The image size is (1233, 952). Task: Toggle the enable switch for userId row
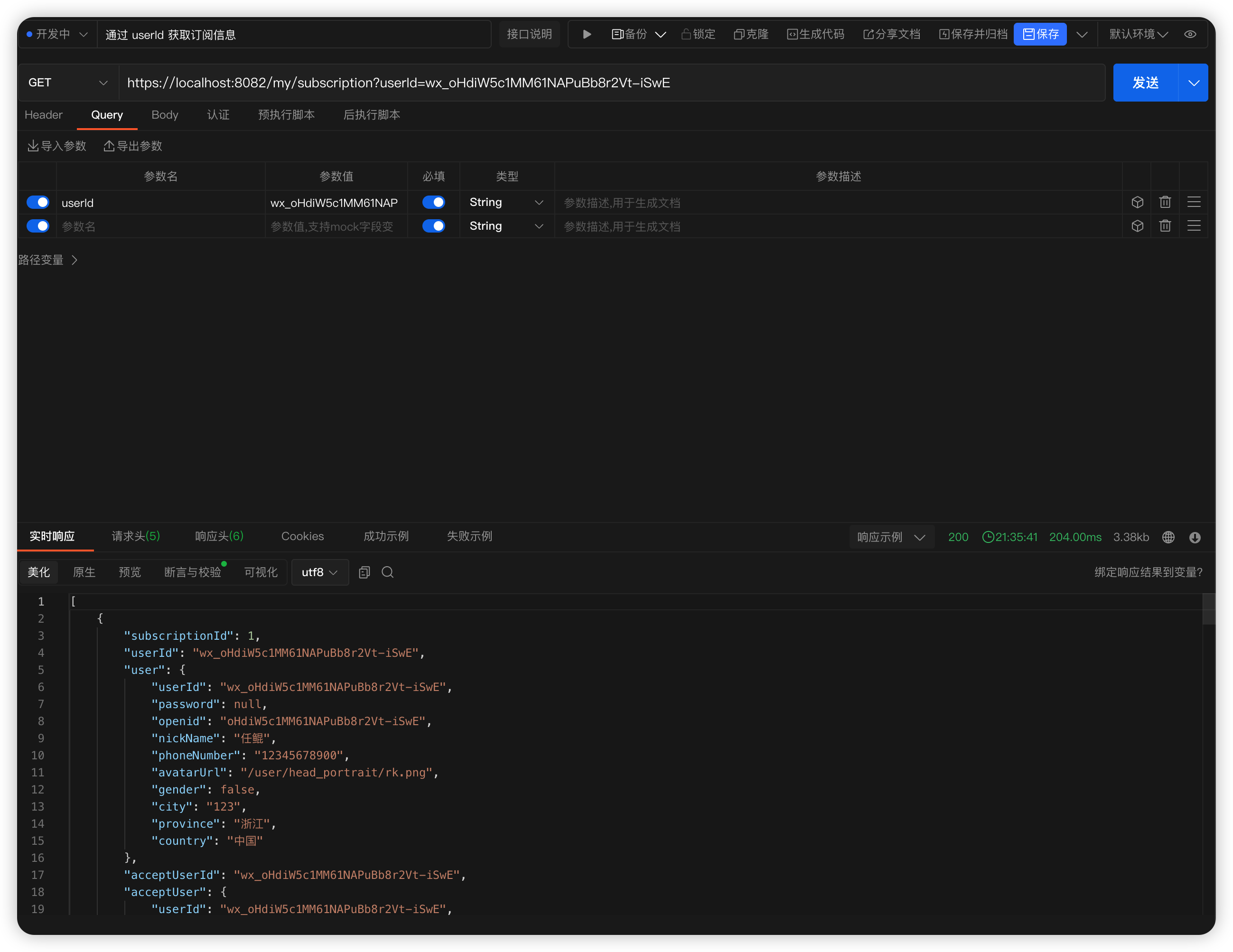point(38,202)
